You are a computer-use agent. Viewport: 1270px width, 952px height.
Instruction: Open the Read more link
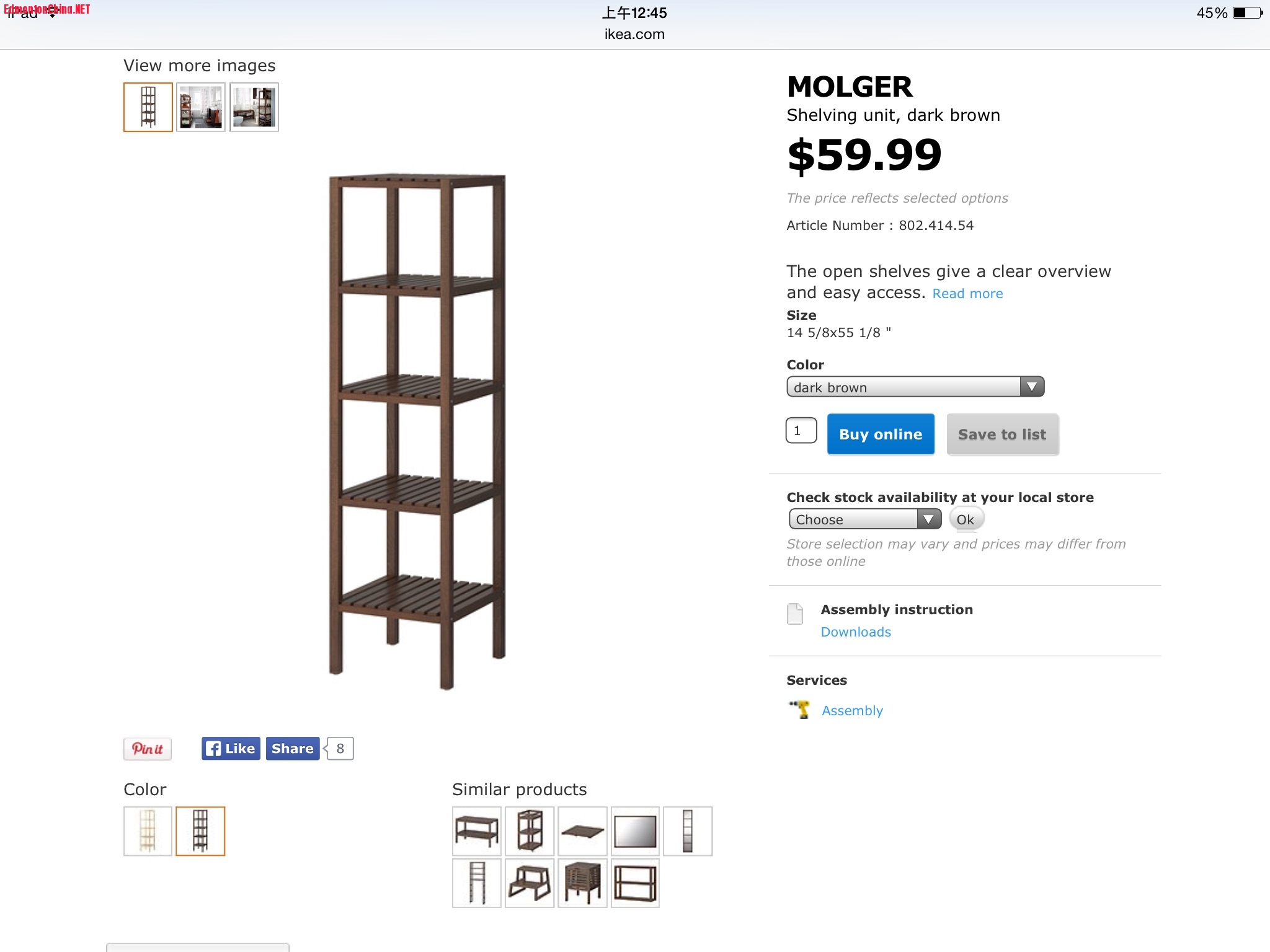pyautogui.click(x=967, y=294)
